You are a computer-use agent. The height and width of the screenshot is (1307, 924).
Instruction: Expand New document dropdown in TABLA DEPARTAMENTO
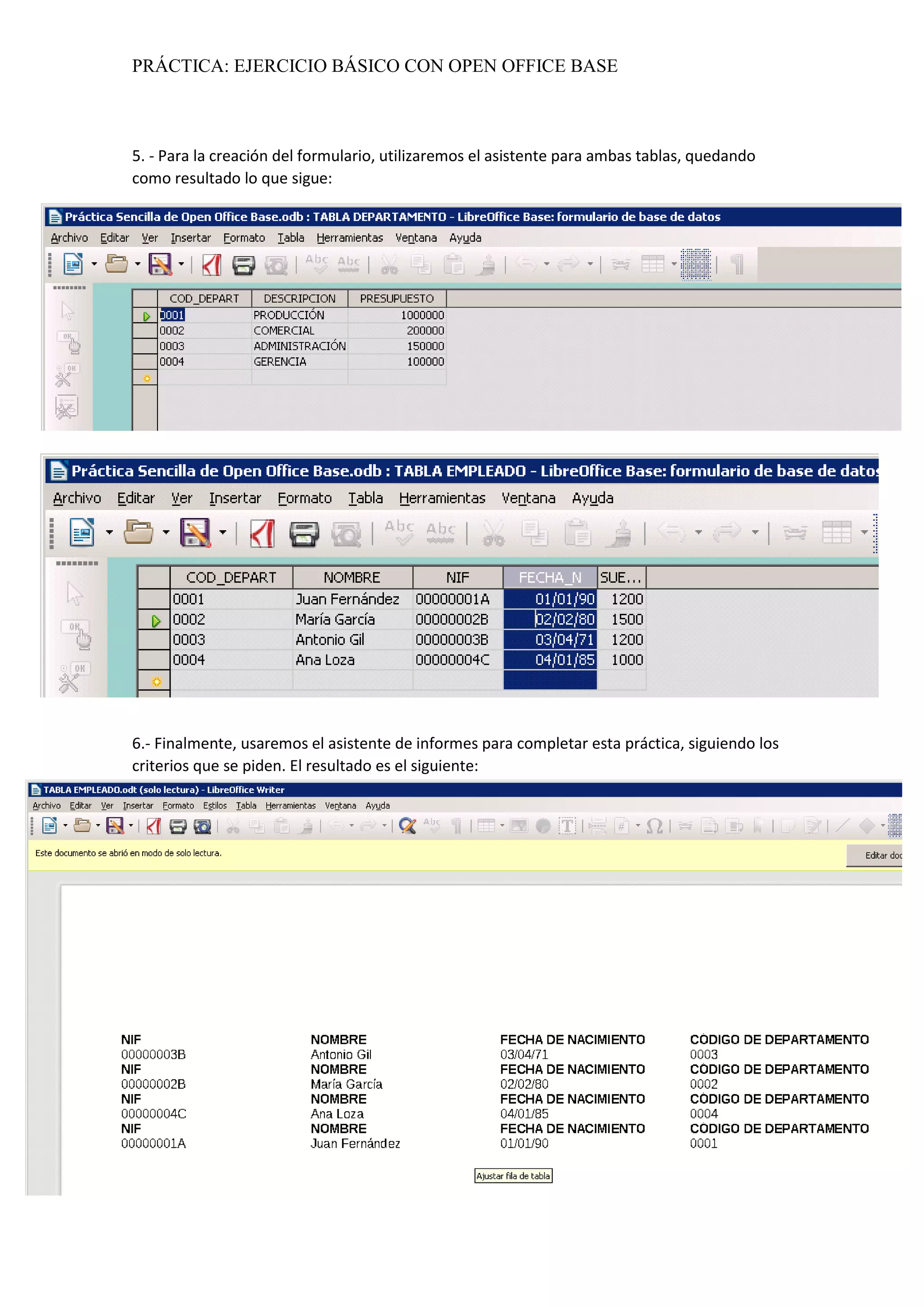[x=94, y=264]
